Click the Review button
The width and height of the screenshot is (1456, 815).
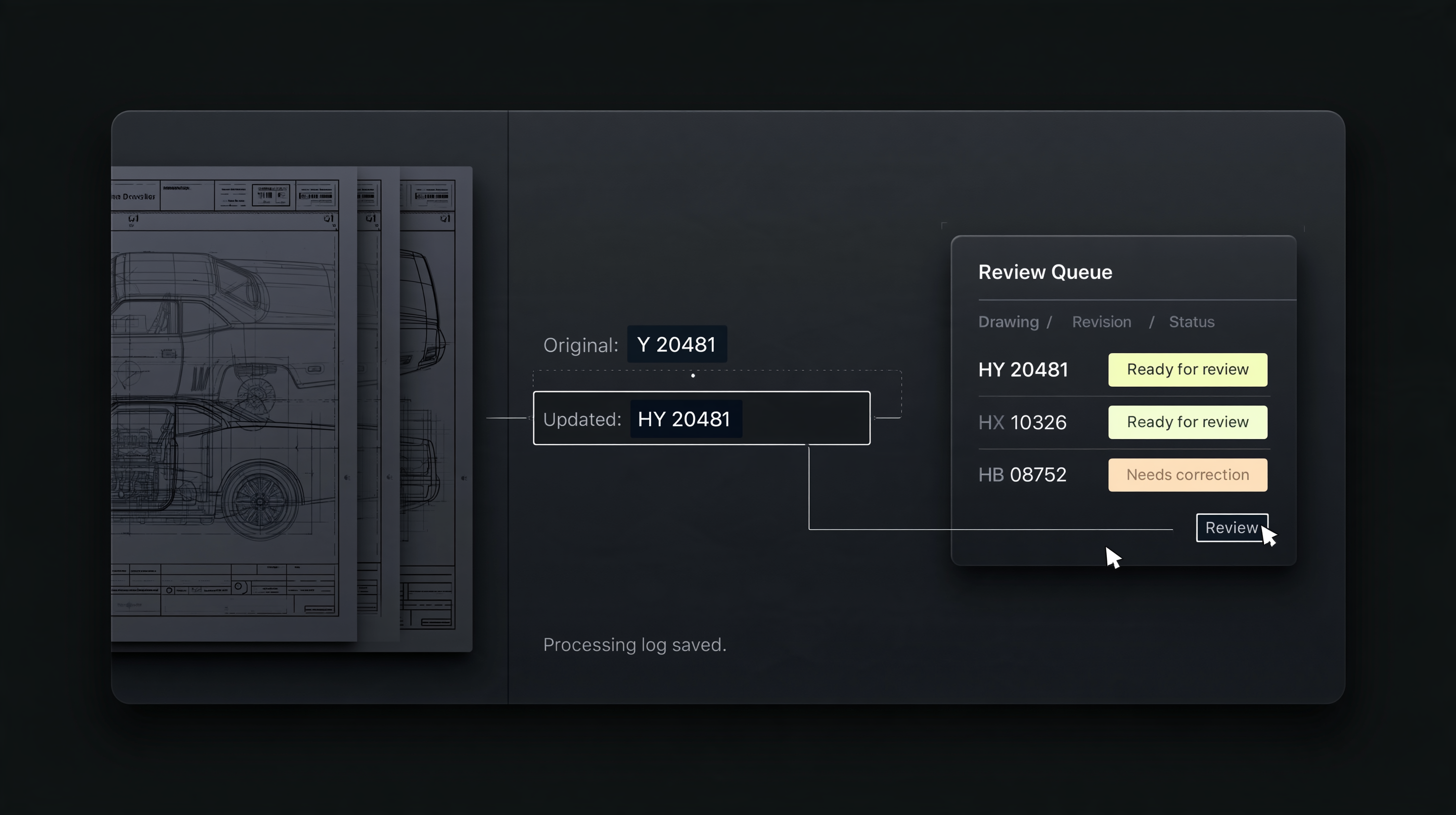1231,527
